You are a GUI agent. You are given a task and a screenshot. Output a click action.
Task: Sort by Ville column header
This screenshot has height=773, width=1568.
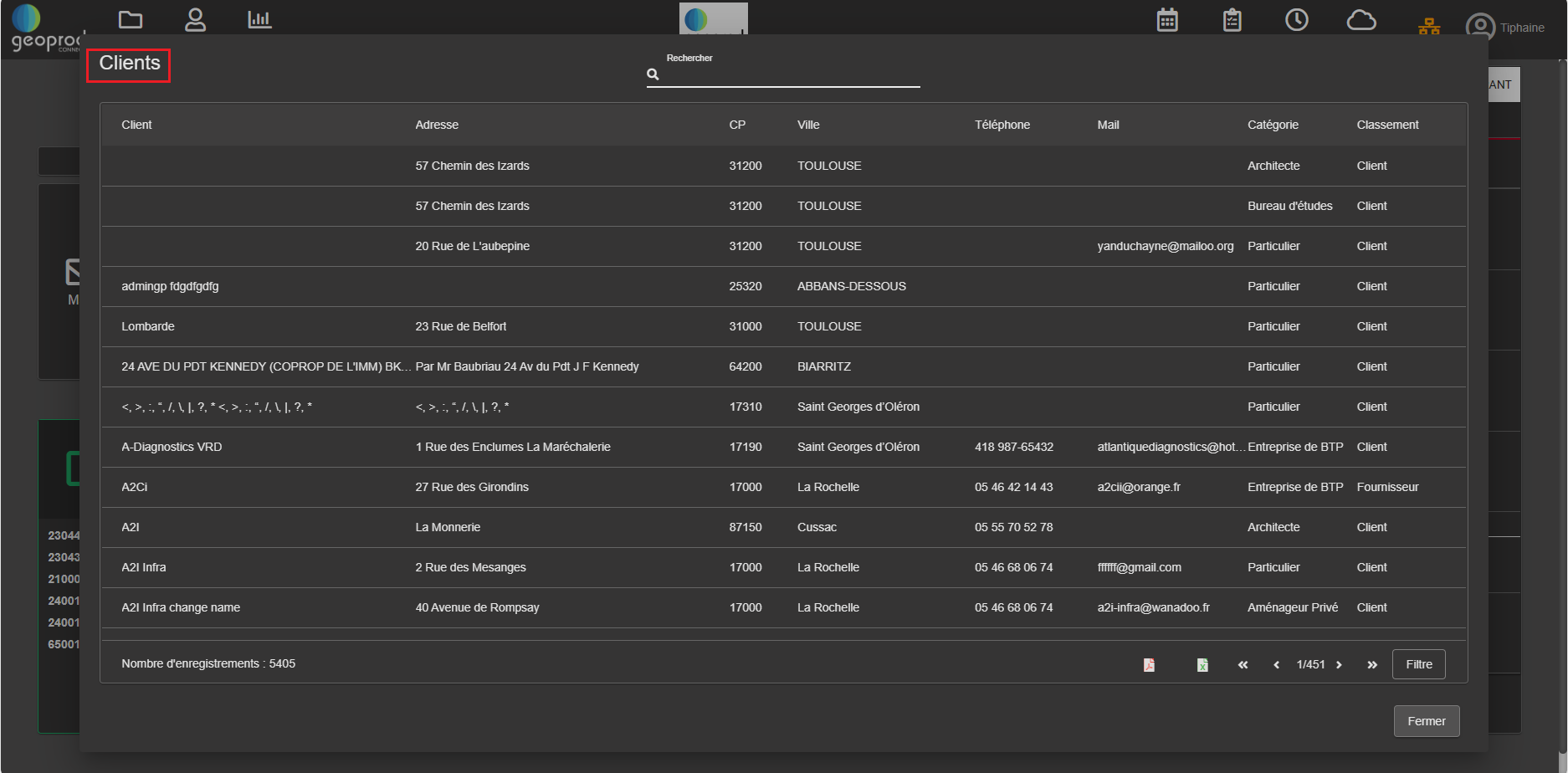[808, 125]
